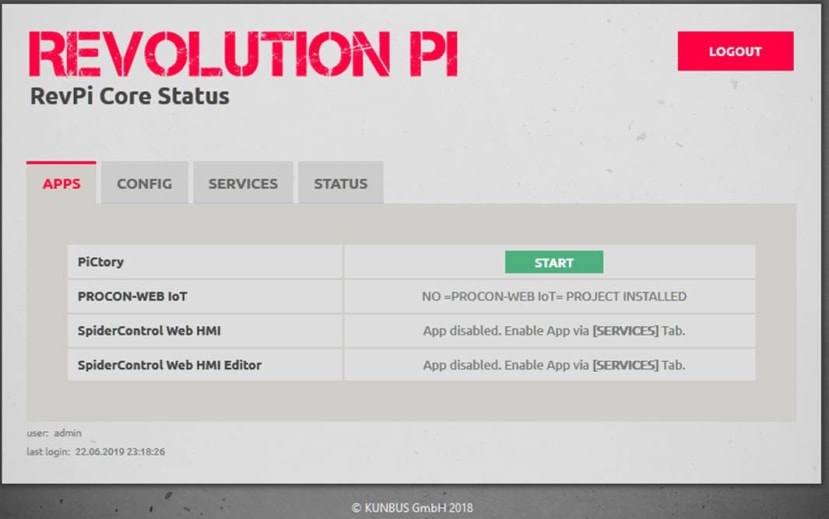Click the REVOLUTION PI logo
The width and height of the screenshot is (829, 519).
point(244,54)
